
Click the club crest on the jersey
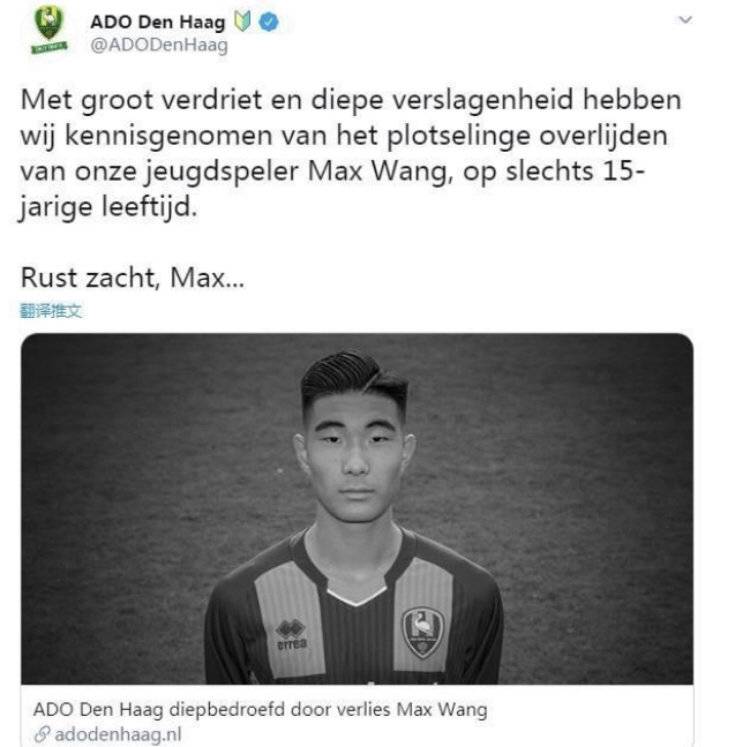point(422,633)
